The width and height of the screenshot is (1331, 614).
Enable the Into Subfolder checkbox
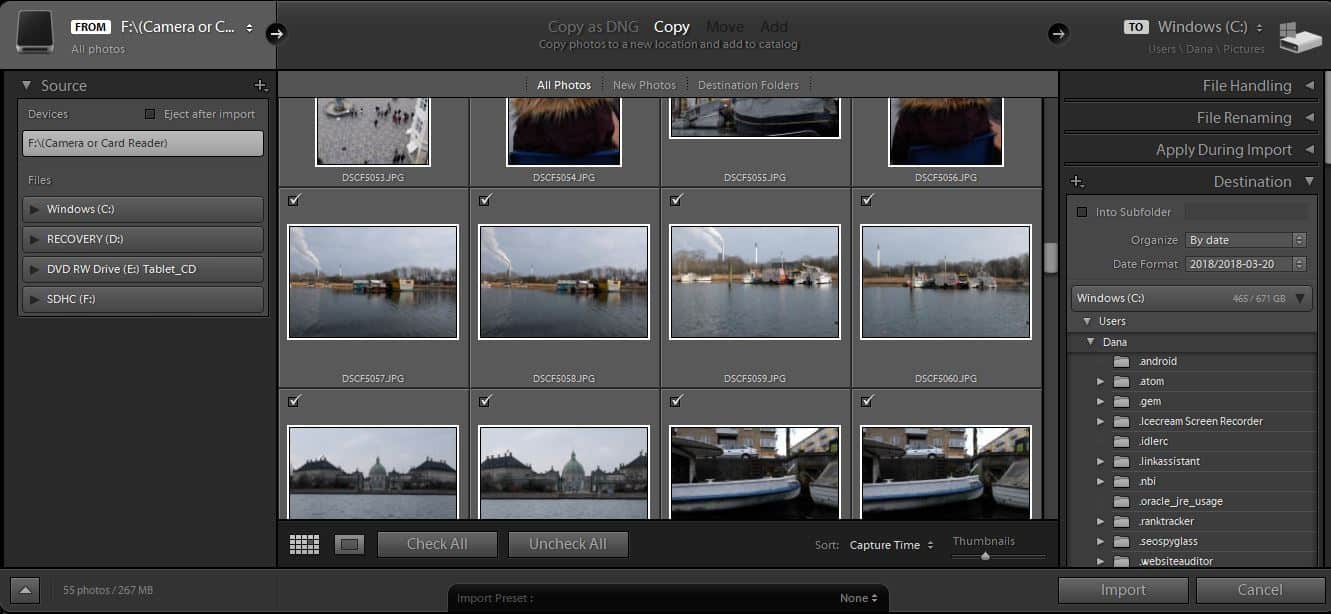click(1082, 212)
